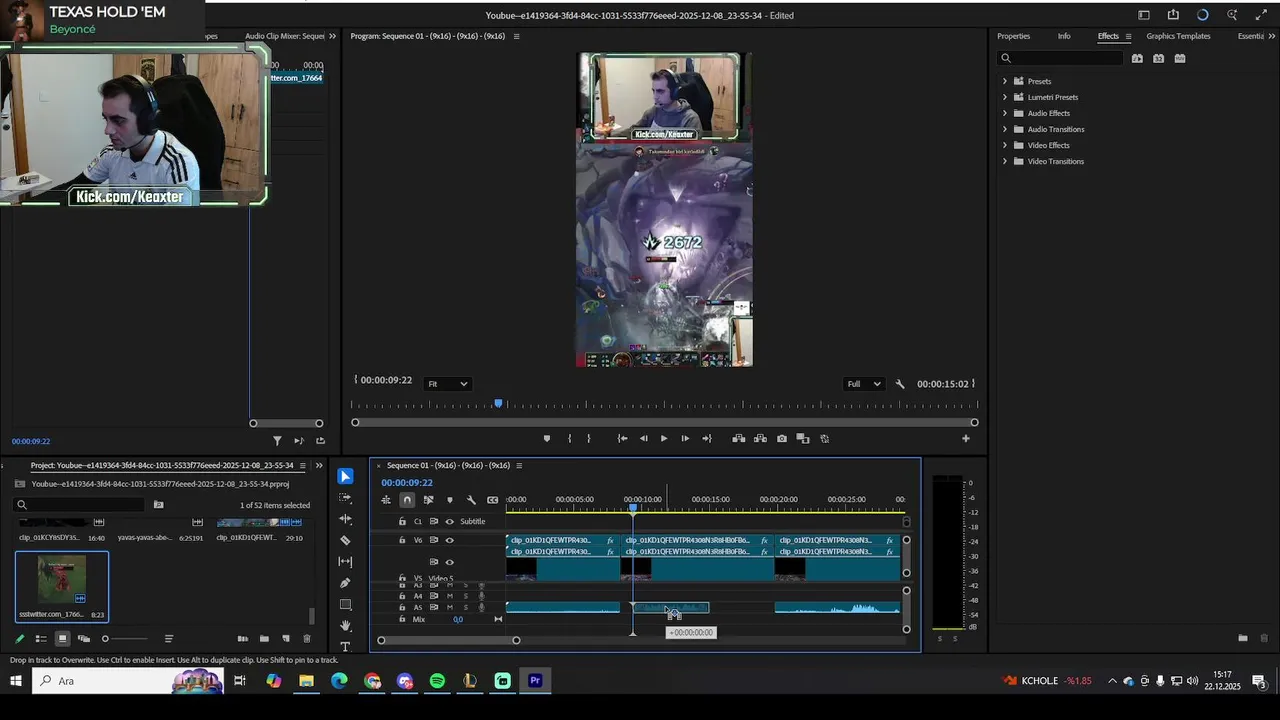Click the Comparison View icon

point(803,438)
